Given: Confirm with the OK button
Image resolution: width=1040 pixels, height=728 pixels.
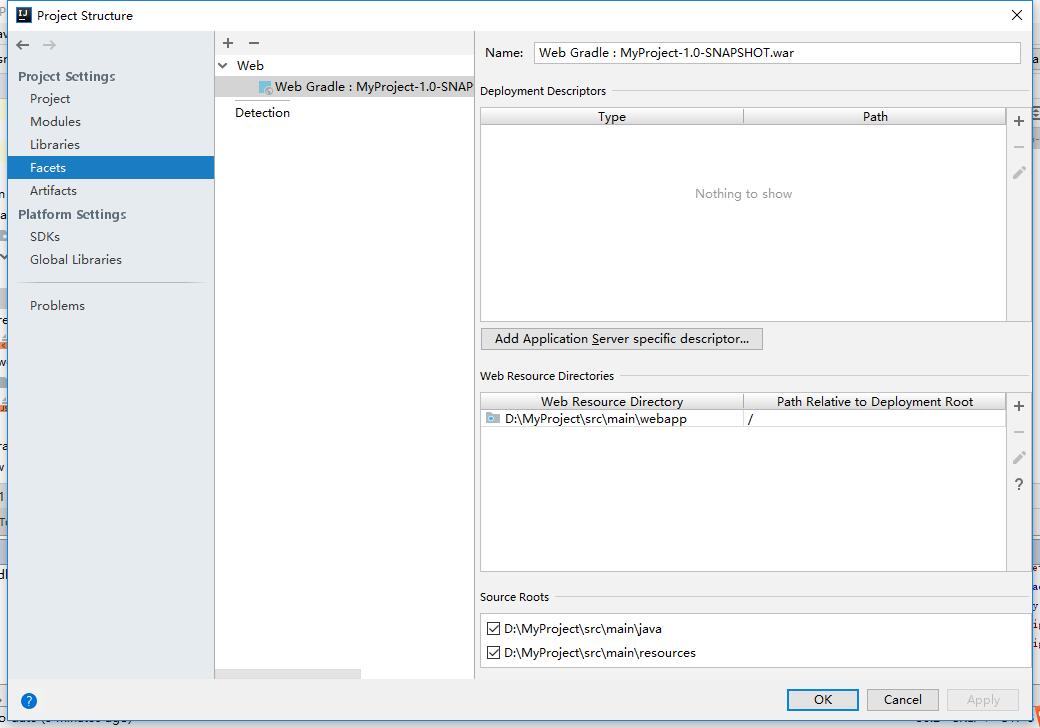Looking at the screenshot, I should point(822,699).
